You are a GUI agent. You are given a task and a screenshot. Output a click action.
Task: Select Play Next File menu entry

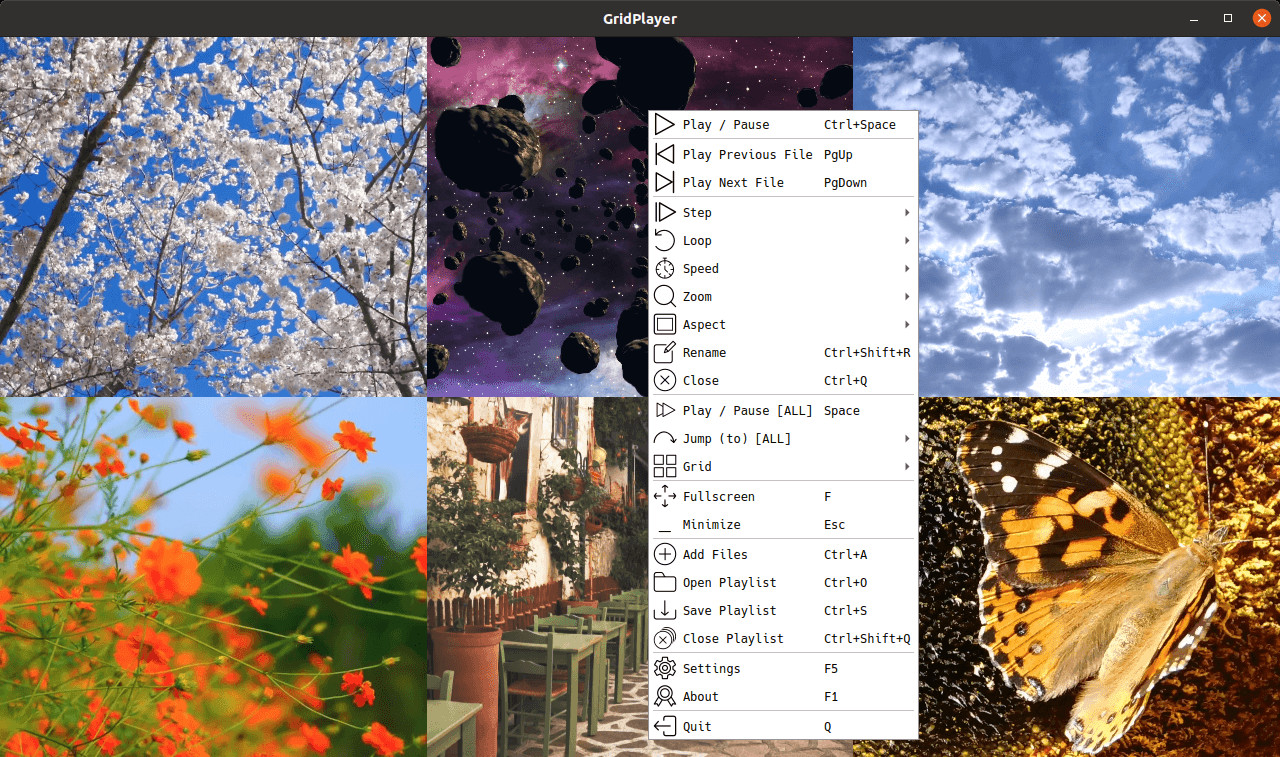[783, 182]
